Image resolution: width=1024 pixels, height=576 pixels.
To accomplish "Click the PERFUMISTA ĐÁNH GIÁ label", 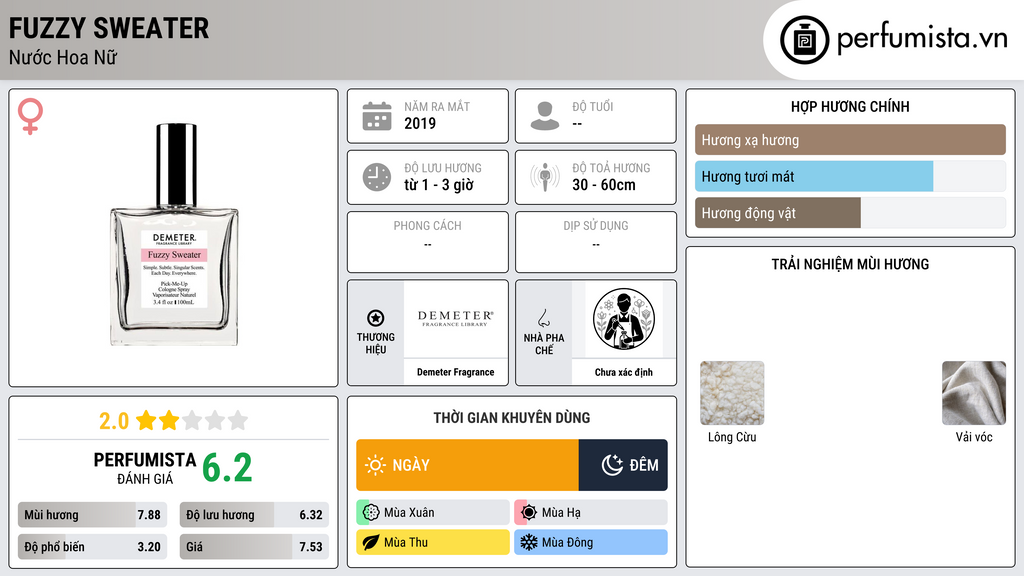I will (x=144, y=468).
